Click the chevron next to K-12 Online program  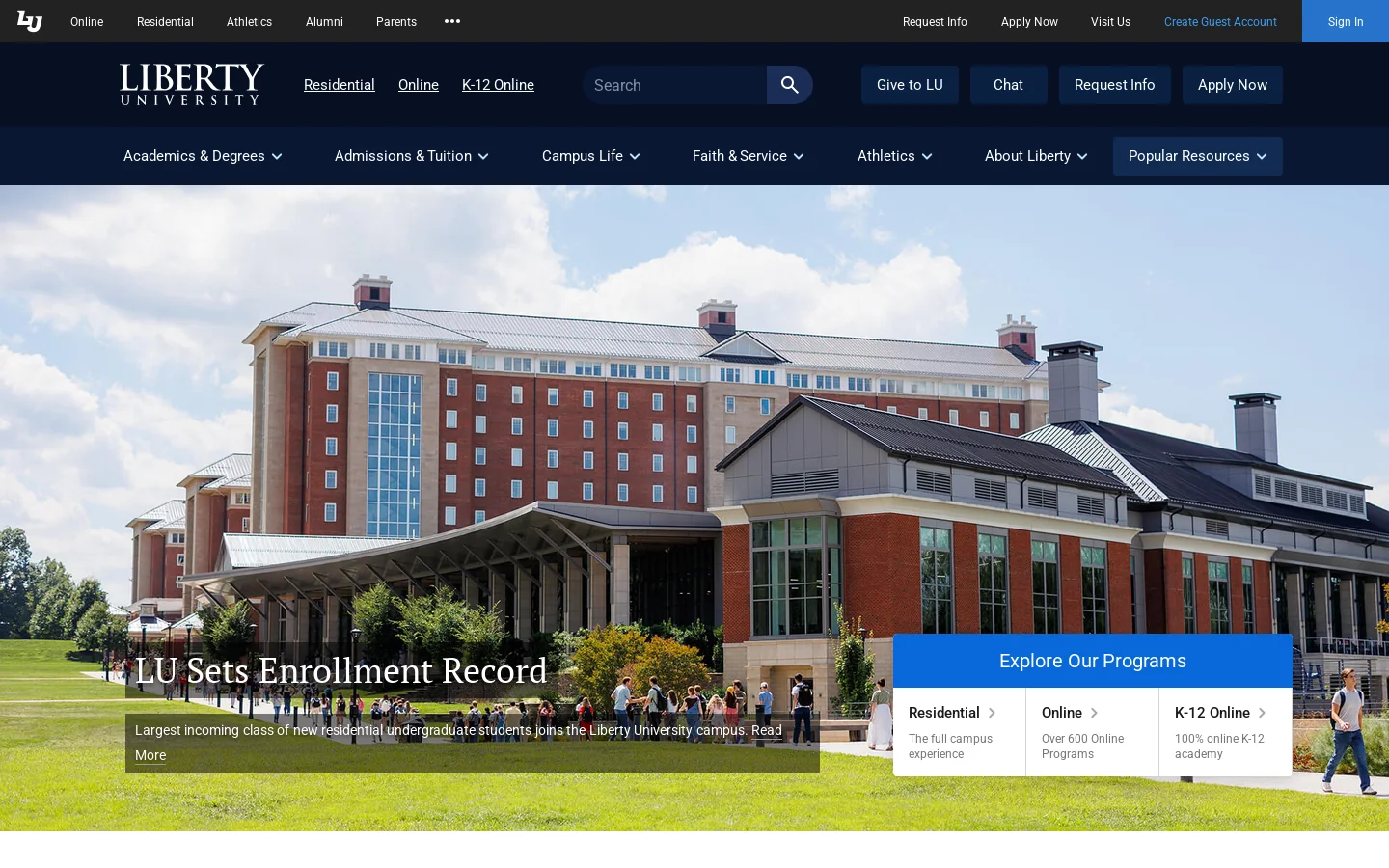pos(1262,713)
